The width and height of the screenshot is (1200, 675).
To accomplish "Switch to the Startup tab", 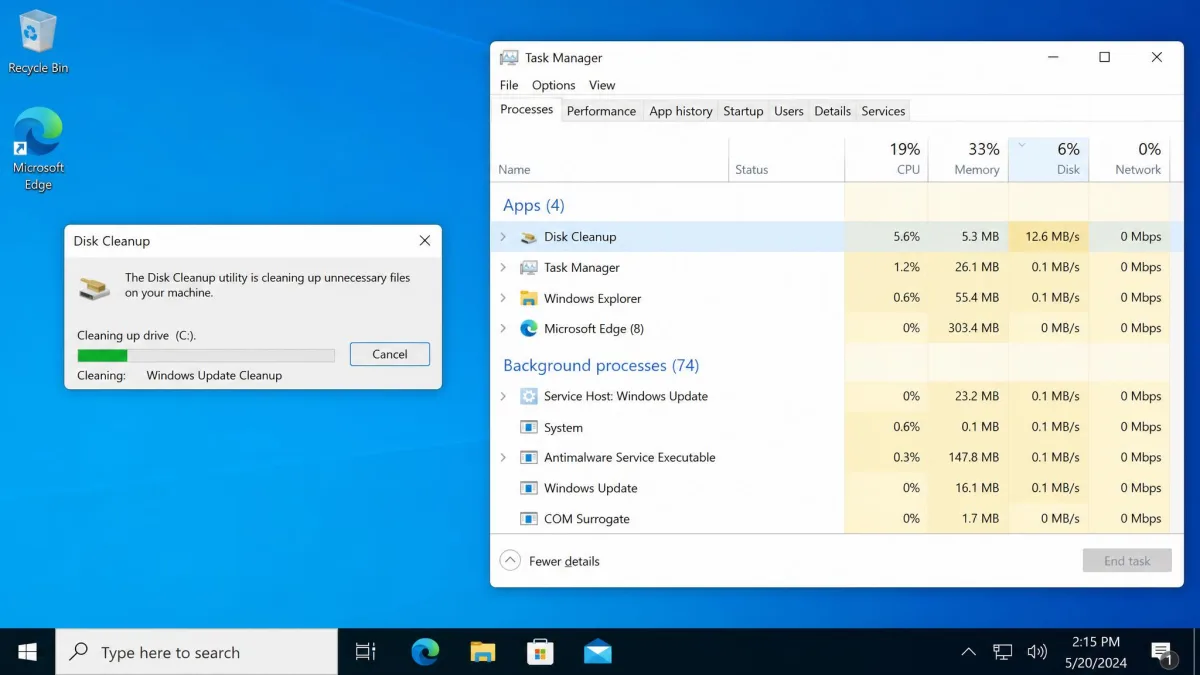I will 743,111.
